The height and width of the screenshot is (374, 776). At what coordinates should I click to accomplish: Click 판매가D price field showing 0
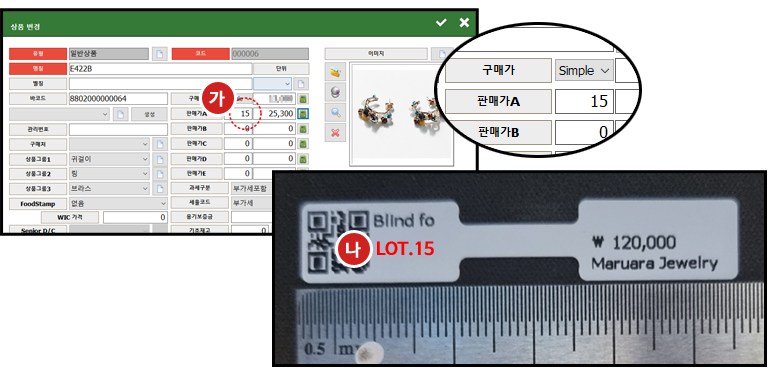click(x=274, y=159)
